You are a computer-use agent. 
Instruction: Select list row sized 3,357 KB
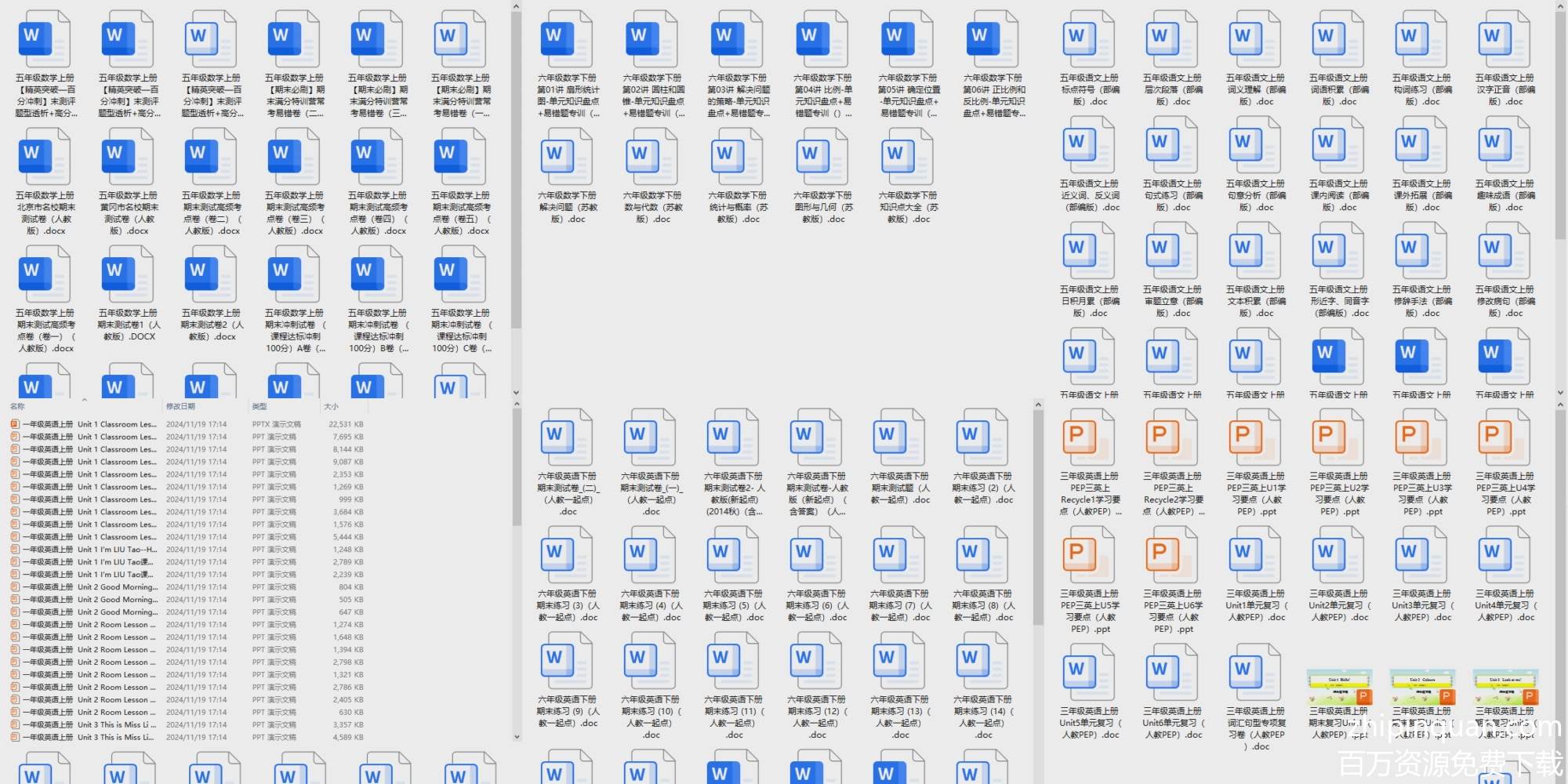(x=188, y=725)
